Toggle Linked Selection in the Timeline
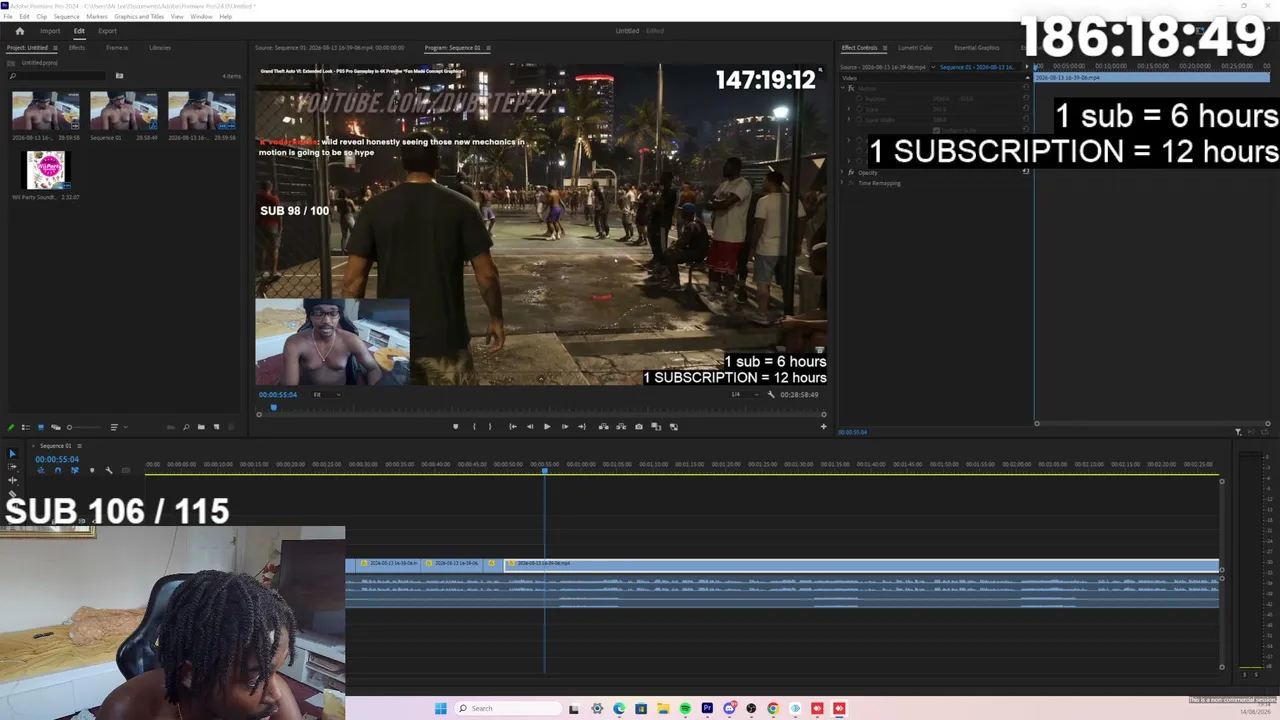Screen dimensions: 1280x720 tap(74, 470)
